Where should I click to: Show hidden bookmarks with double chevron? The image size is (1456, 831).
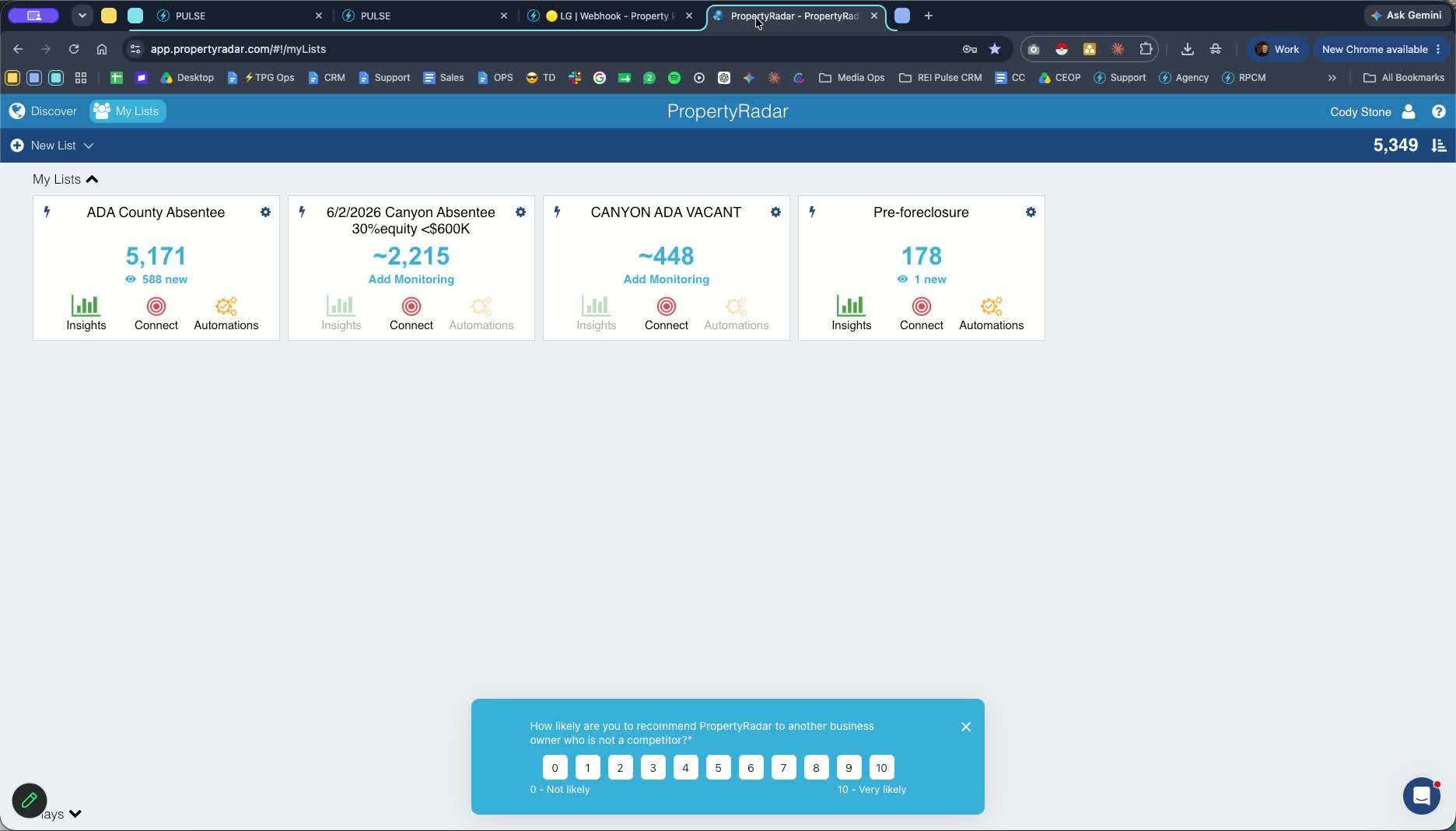coord(1332,78)
